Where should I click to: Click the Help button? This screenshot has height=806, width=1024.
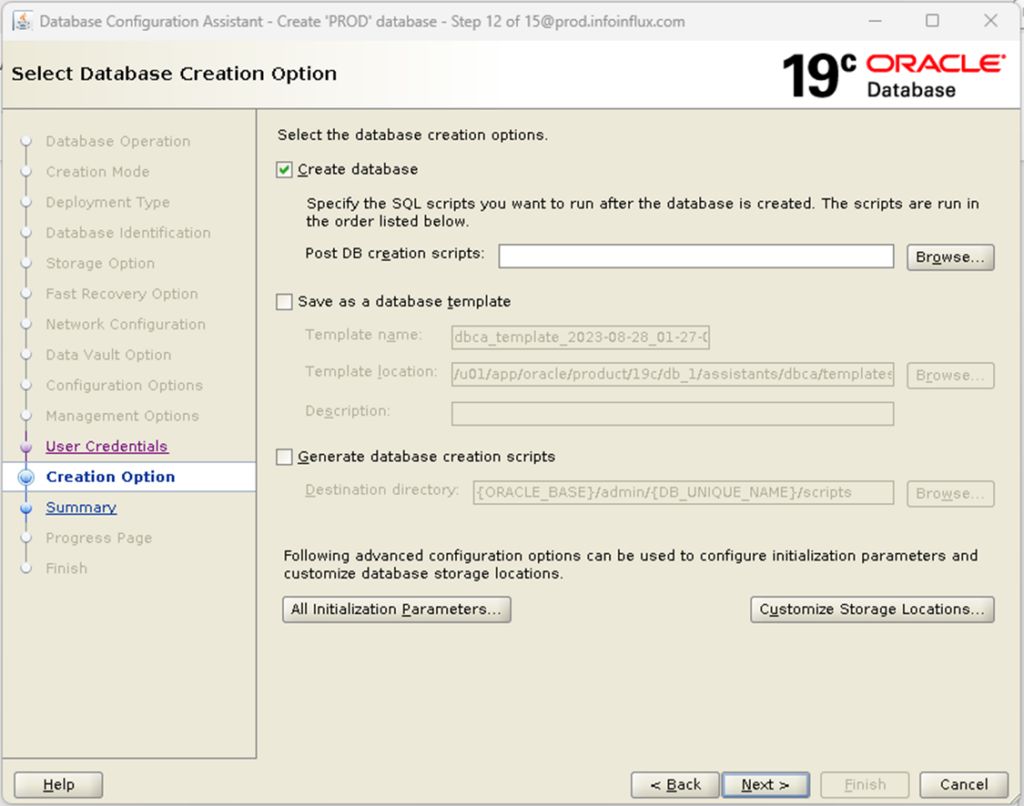pos(57,784)
